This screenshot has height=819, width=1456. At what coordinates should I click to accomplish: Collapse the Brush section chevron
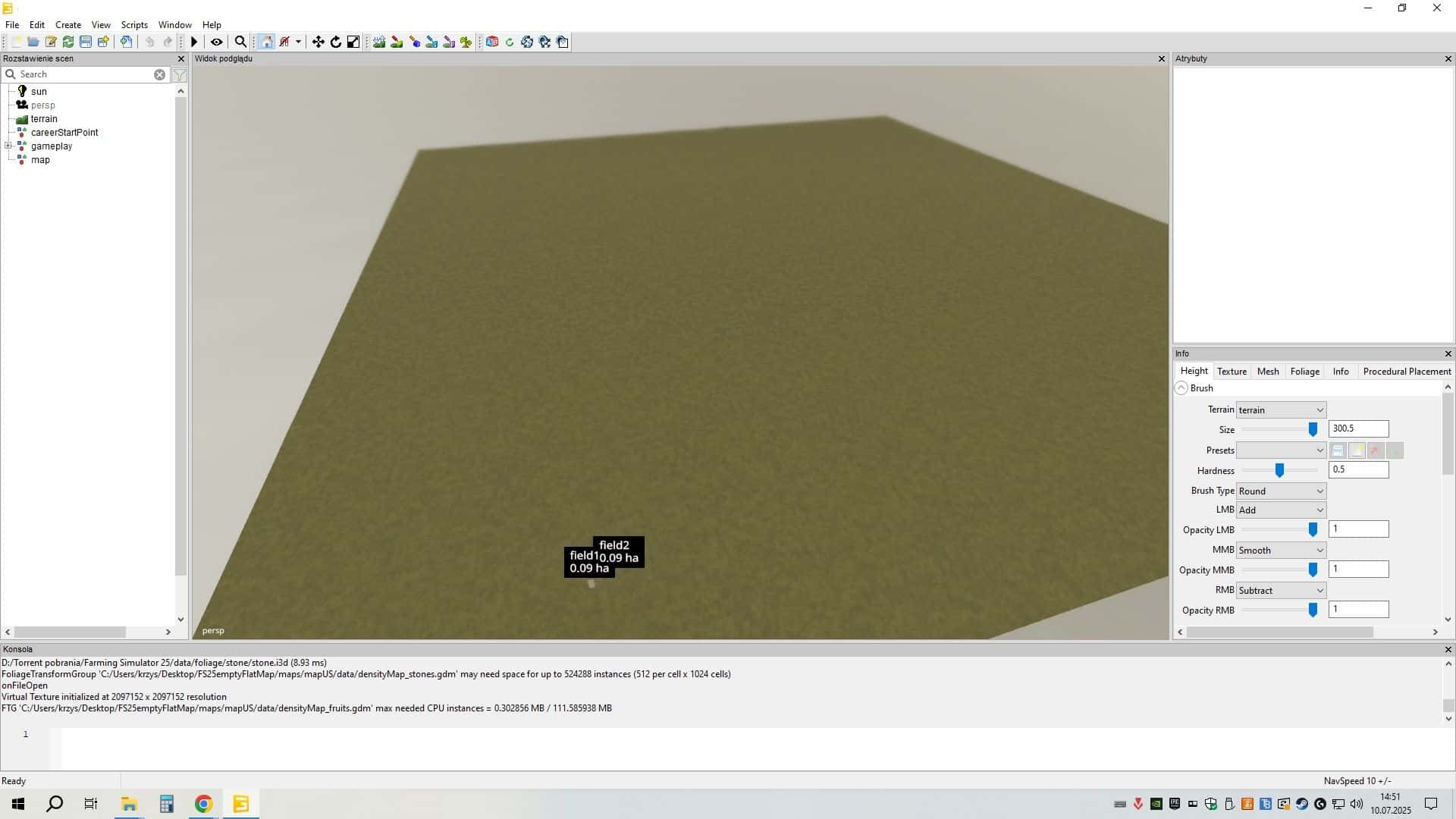tap(1181, 388)
